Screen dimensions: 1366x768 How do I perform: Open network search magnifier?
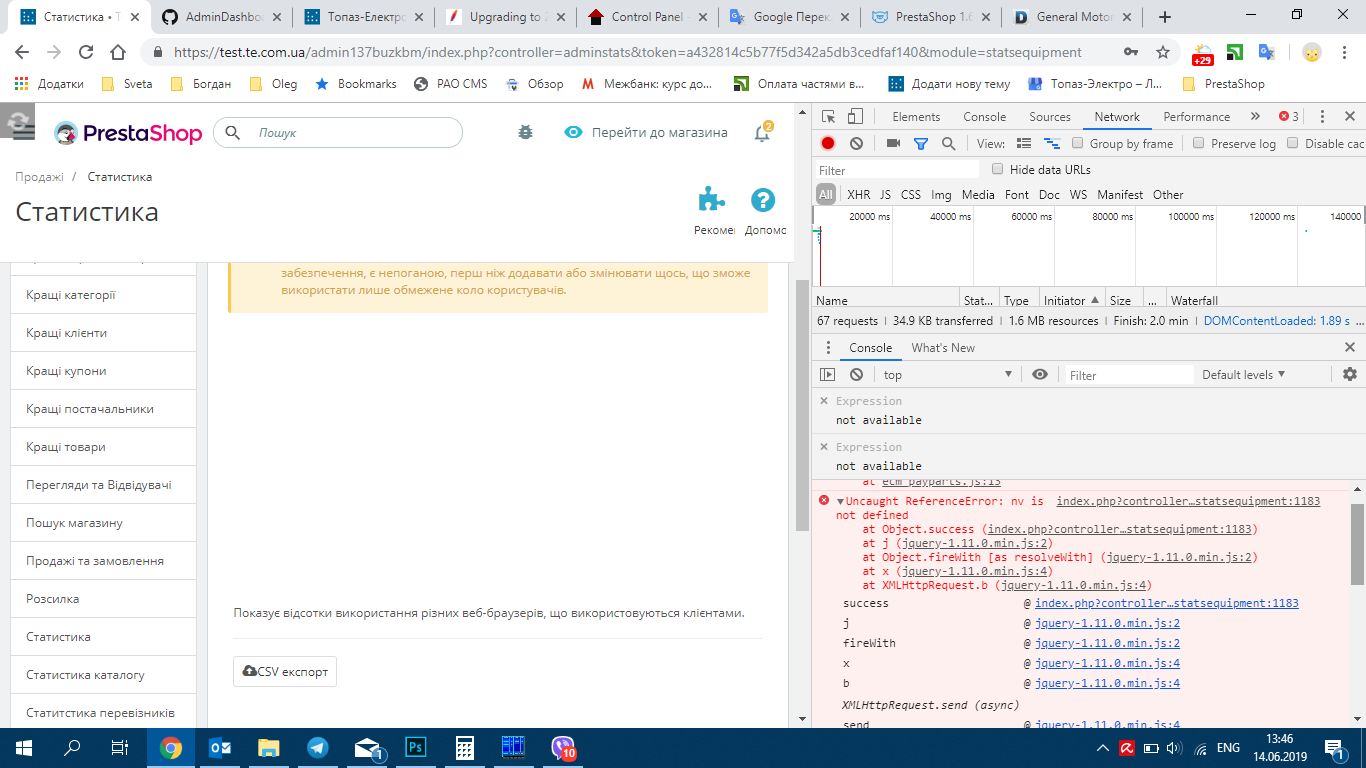(948, 144)
